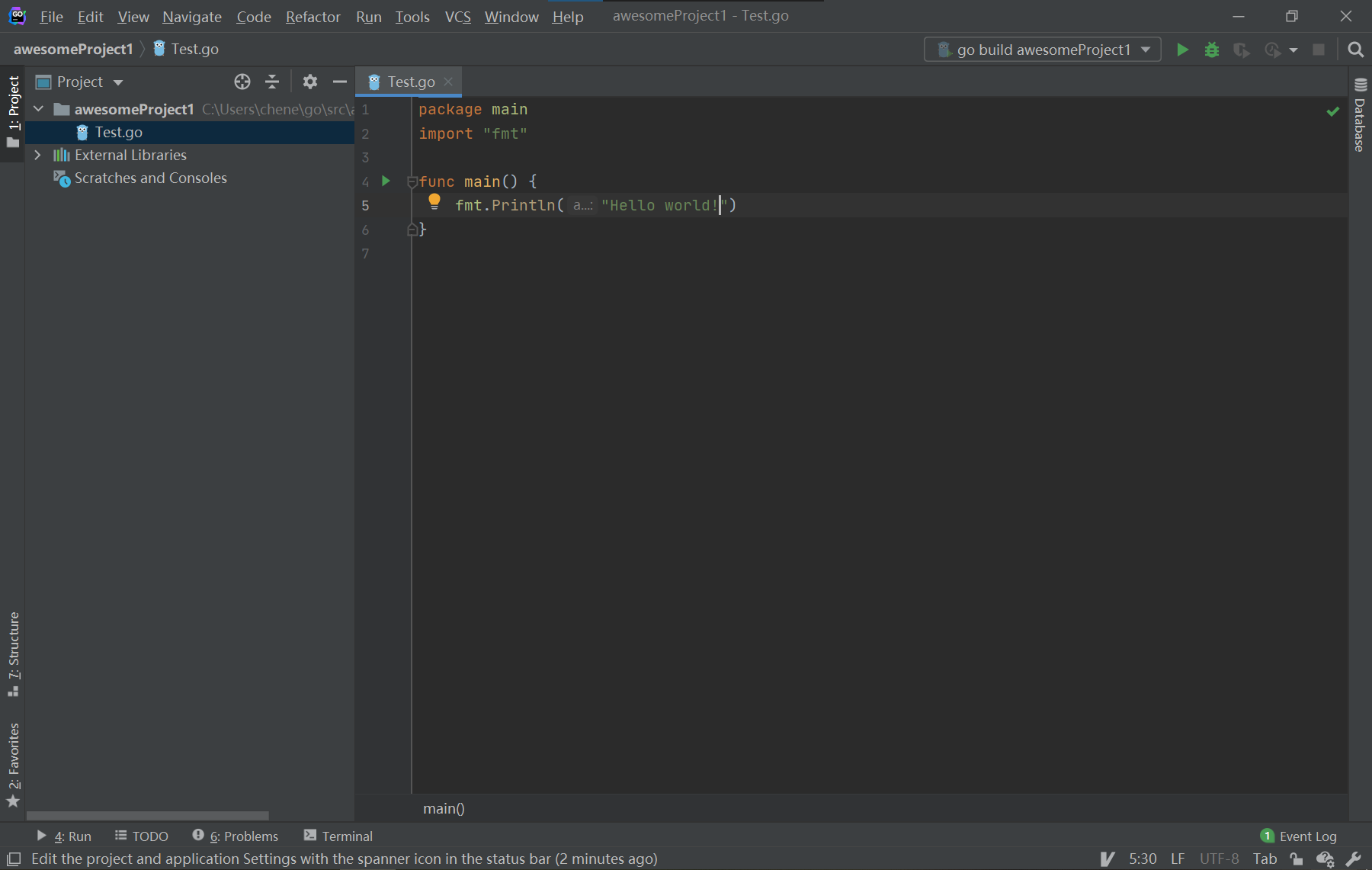Open the Event Log
This screenshot has height=870, width=1372.
(x=1299, y=836)
